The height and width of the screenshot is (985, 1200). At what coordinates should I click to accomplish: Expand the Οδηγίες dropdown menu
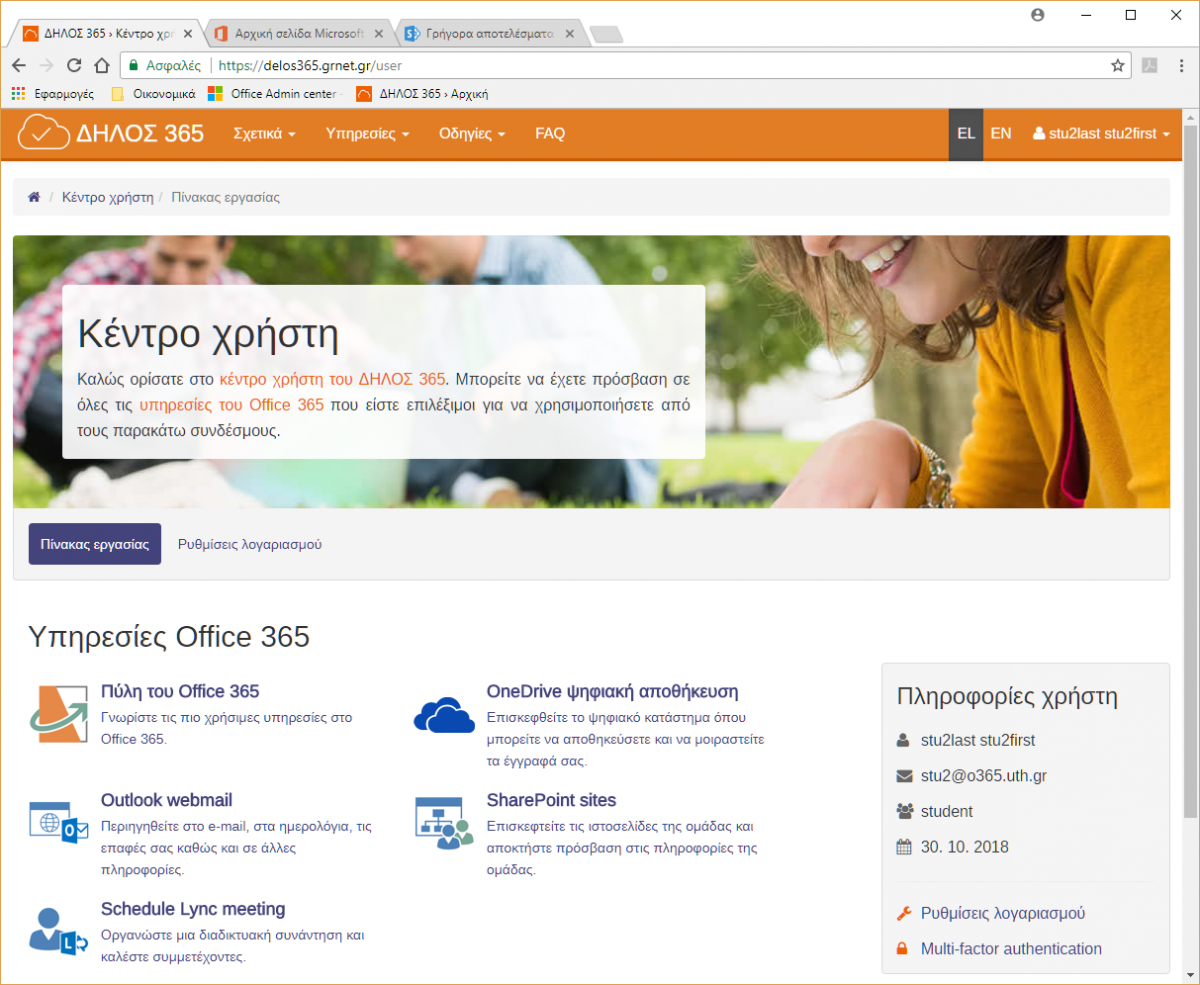[x=472, y=133]
